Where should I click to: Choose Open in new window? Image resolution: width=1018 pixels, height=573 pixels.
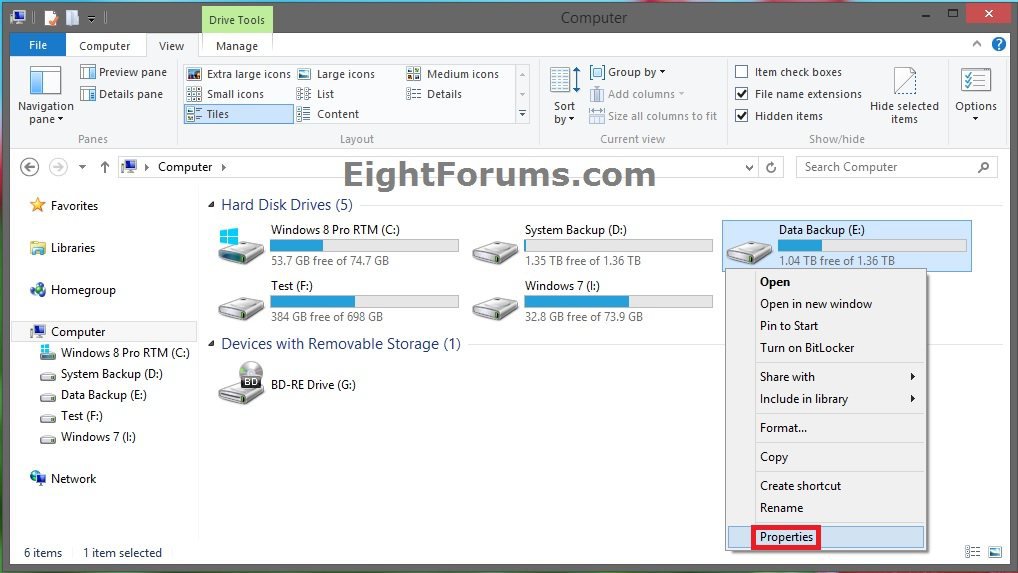[x=826, y=304]
